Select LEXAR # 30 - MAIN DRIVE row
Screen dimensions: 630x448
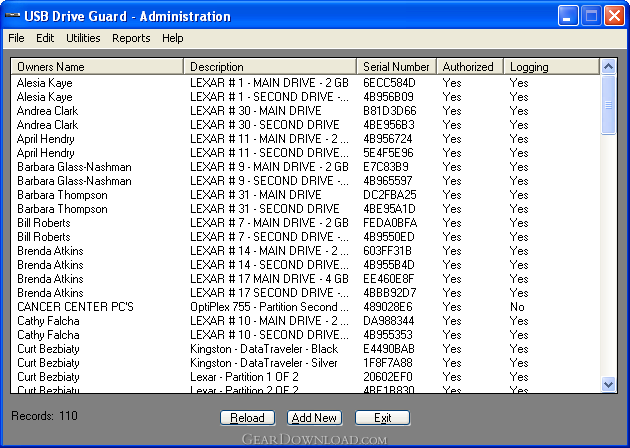click(x=305, y=111)
